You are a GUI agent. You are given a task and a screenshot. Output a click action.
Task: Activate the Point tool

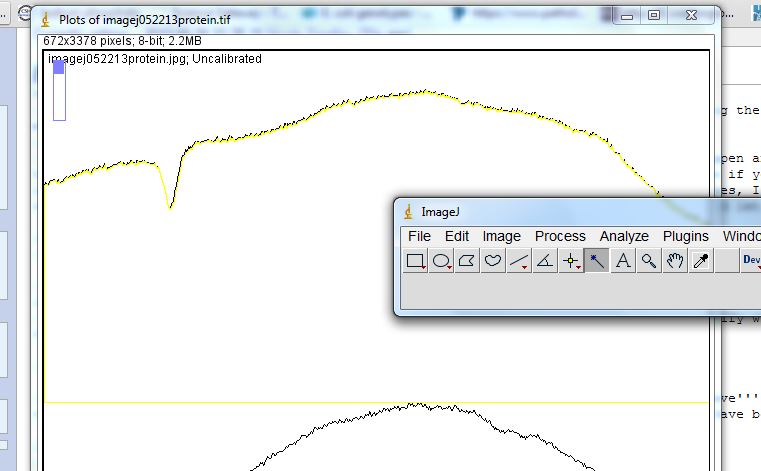pyautogui.click(x=571, y=262)
